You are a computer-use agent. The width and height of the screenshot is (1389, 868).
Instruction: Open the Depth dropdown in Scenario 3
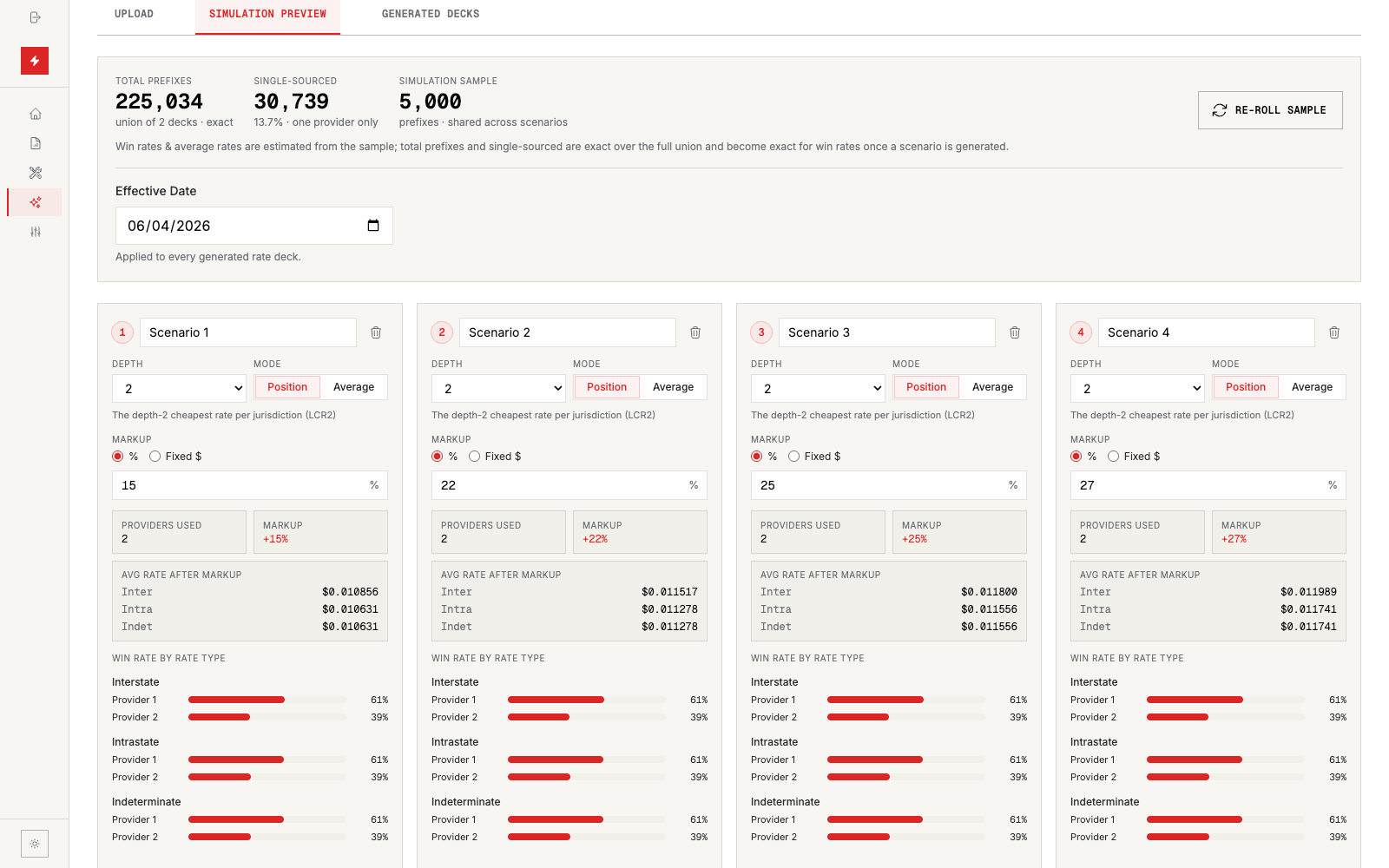tap(818, 388)
